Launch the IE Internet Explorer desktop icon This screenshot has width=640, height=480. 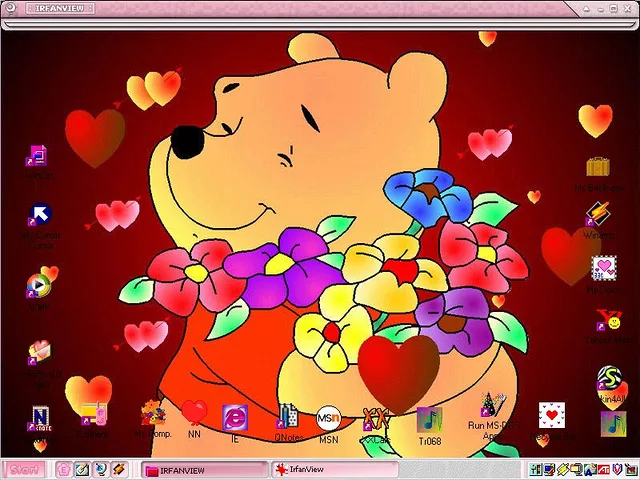pos(235,418)
